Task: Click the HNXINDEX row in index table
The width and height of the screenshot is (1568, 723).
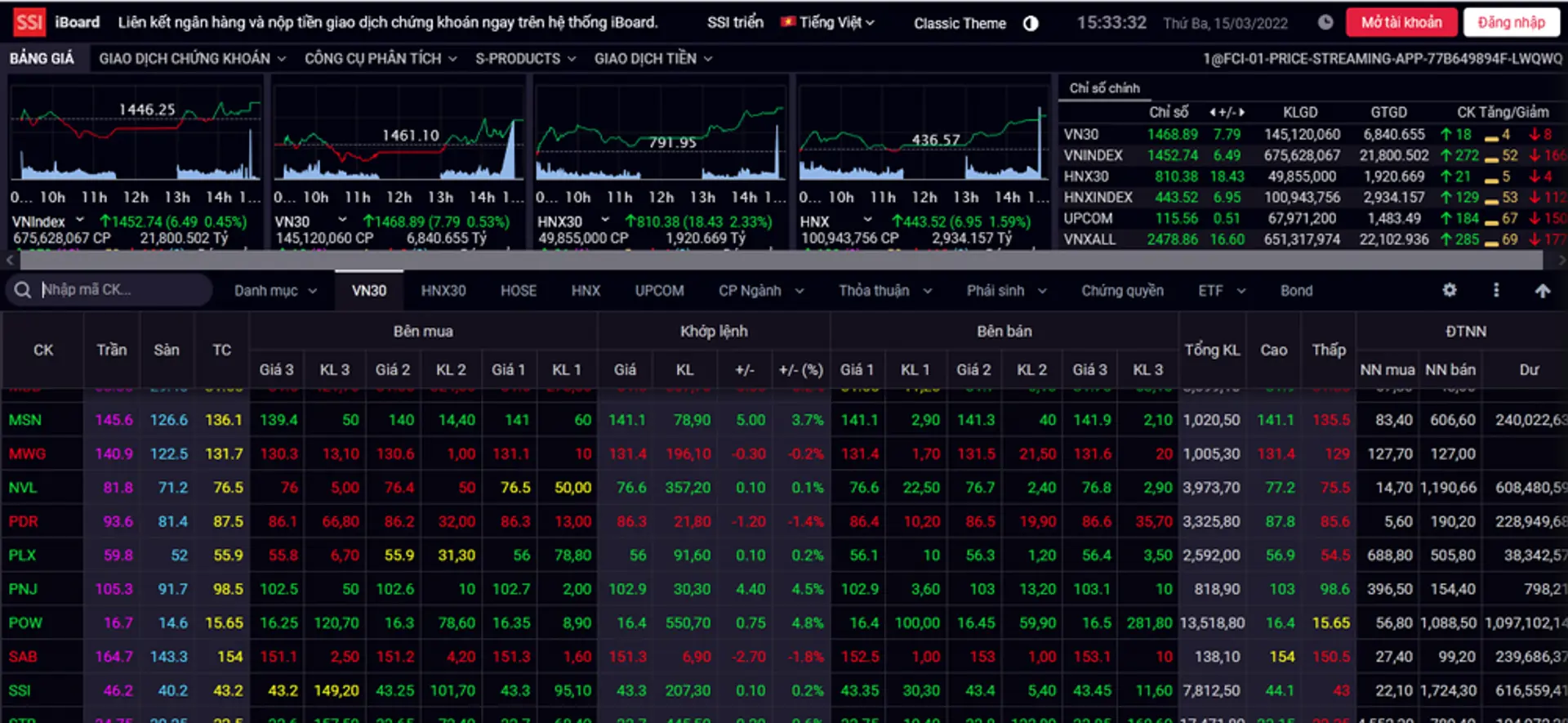Action: pyautogui.click(x=1314, y=198)
